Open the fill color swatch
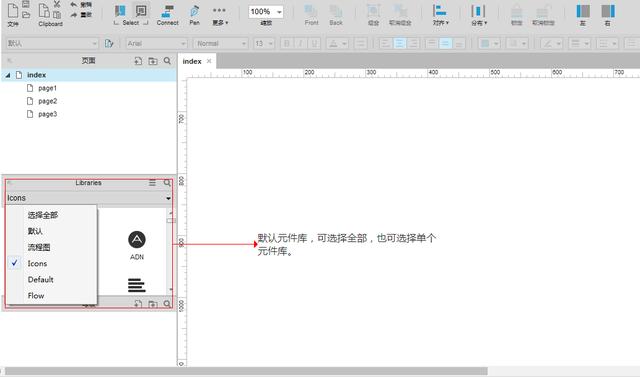640x377 pixels. click(489, 43)
